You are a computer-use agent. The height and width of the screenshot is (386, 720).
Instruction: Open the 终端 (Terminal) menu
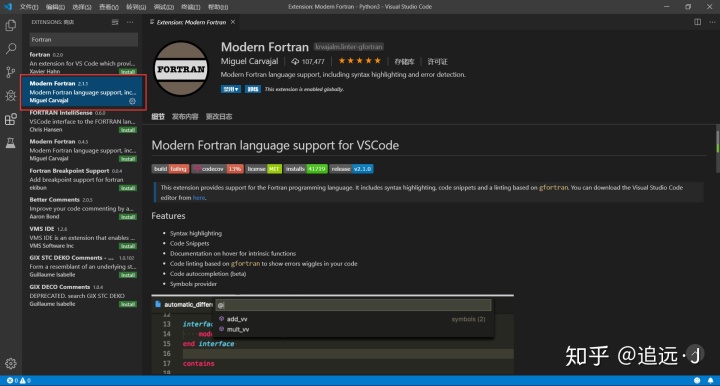point(190,7)
